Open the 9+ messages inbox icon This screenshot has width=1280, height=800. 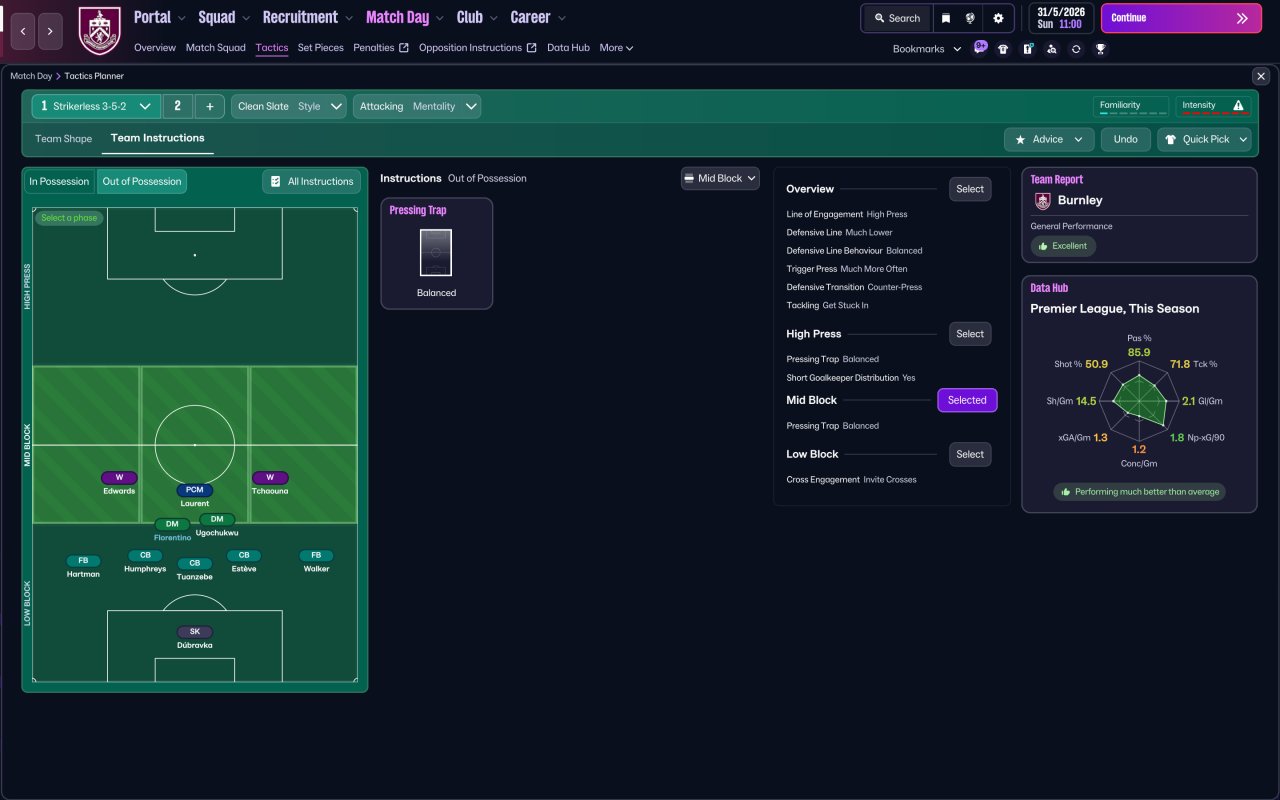(980, 47)
